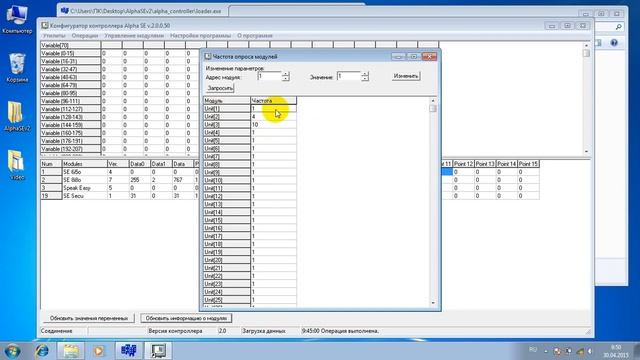Viewport: 640px width, 360px height.
Task: Click the Point 15 column header
Action: pos(528,164)
